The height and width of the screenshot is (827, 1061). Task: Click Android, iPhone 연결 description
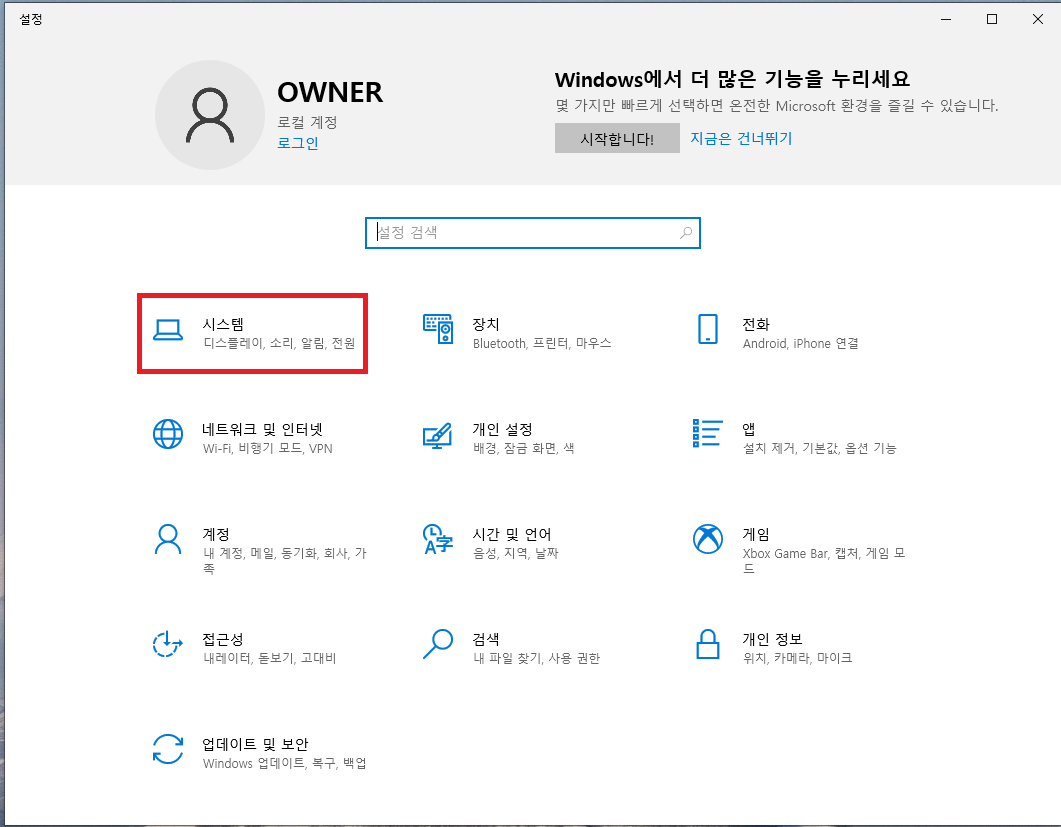[x=800, y=343]
